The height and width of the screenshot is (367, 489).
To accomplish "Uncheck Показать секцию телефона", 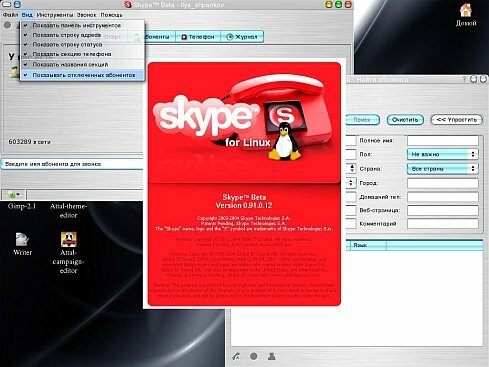I will pyautogui.click(x=83, y=54).
